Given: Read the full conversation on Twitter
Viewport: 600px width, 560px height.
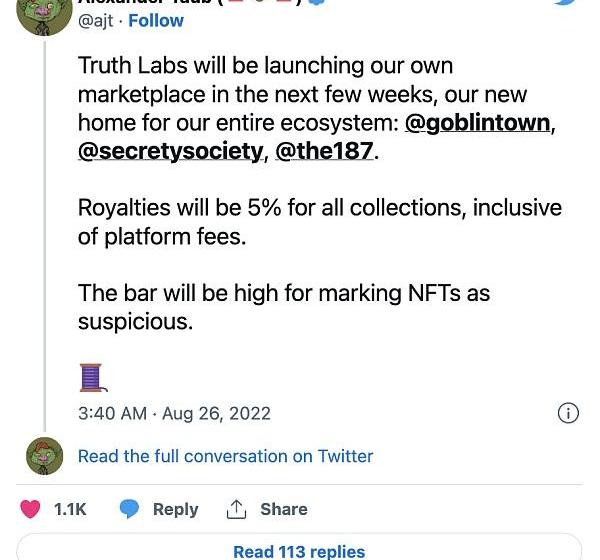Looking at the screenshot, I should (225, 456).
